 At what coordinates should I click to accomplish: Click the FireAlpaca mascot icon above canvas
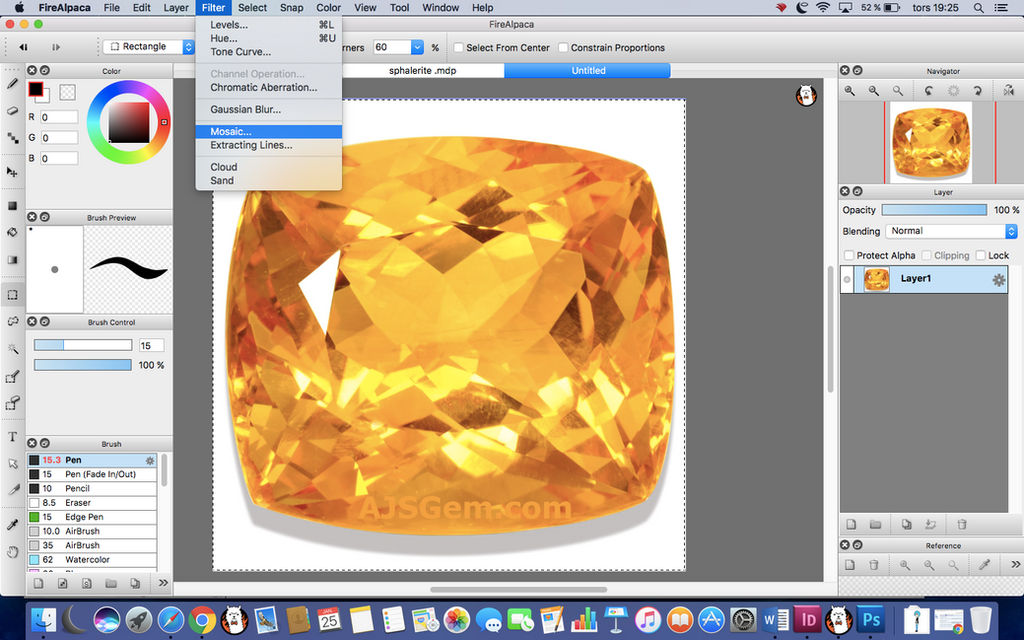(806, 95)
